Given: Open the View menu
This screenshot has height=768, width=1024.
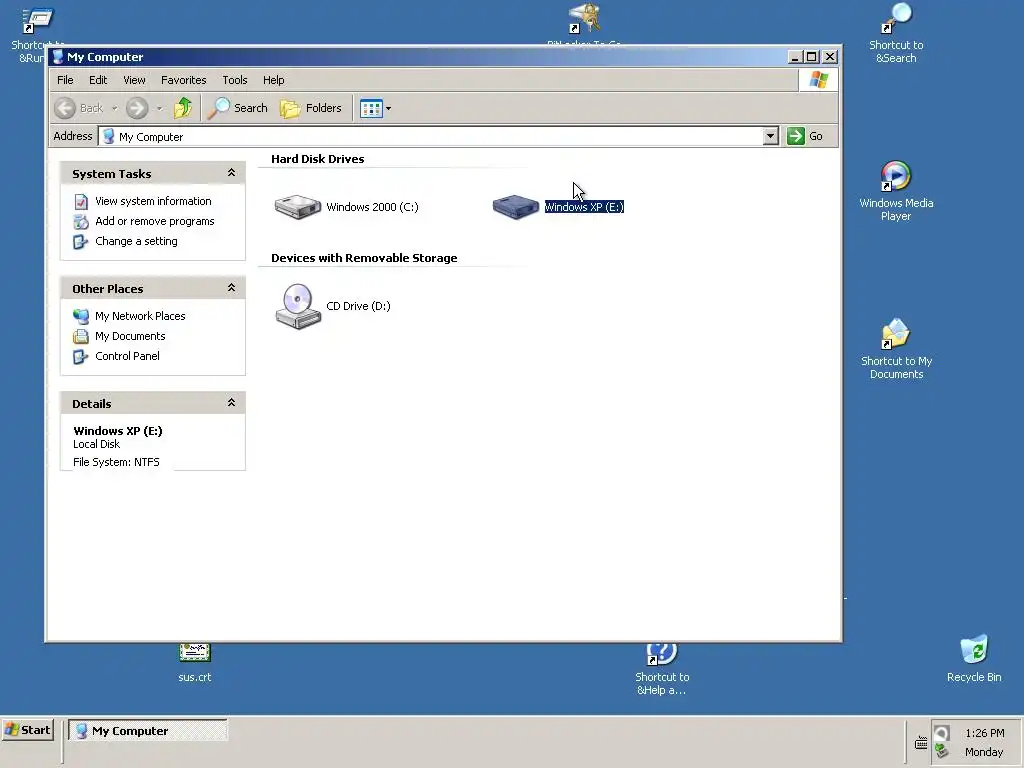Looking at the screenshot, I should (x=134, y=80).
